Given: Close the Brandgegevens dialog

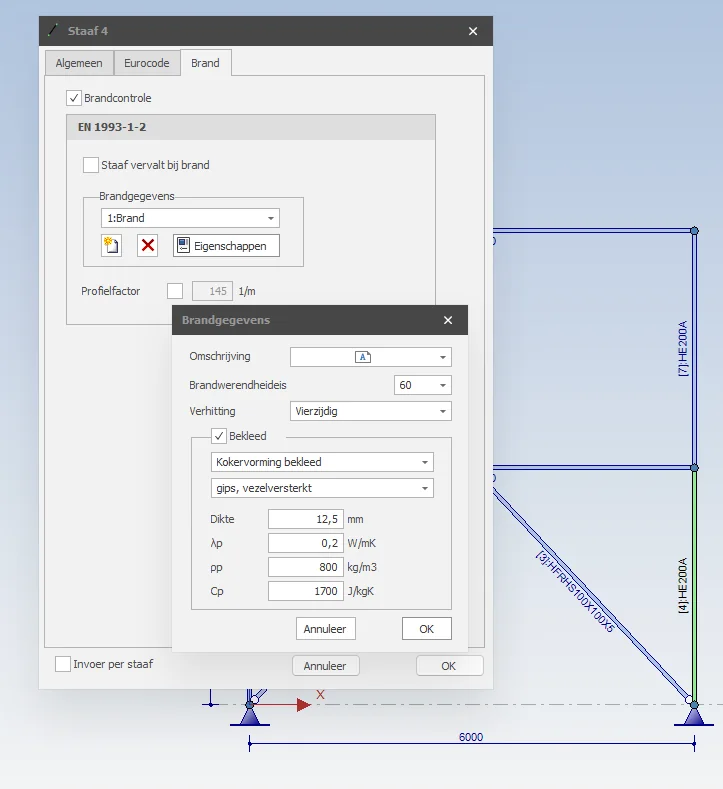Looking at the screenshot, I should point(448,320).
